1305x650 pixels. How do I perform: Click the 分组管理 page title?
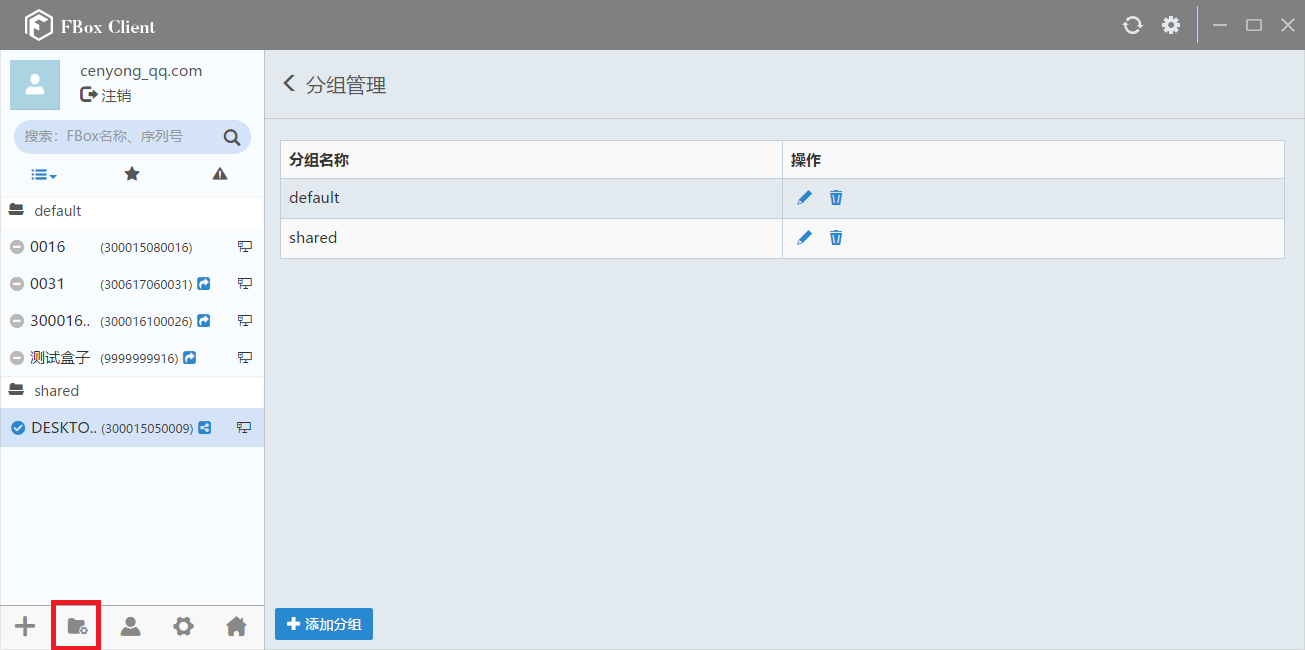[346, 85]
